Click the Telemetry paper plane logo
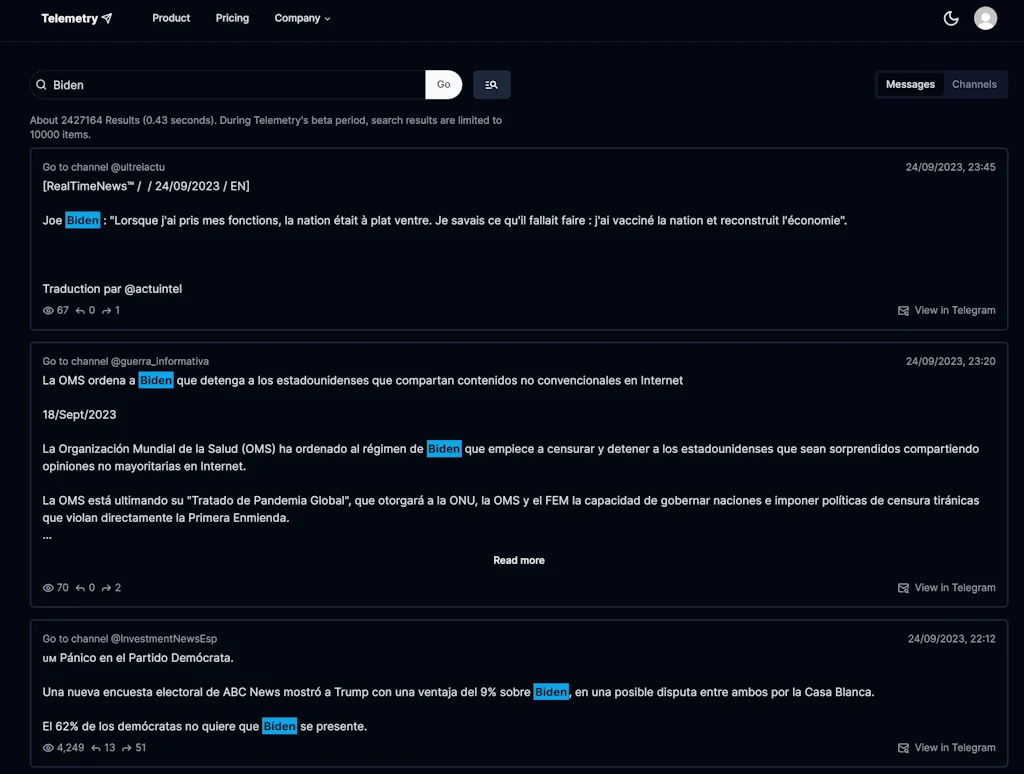 coord(107,18)
